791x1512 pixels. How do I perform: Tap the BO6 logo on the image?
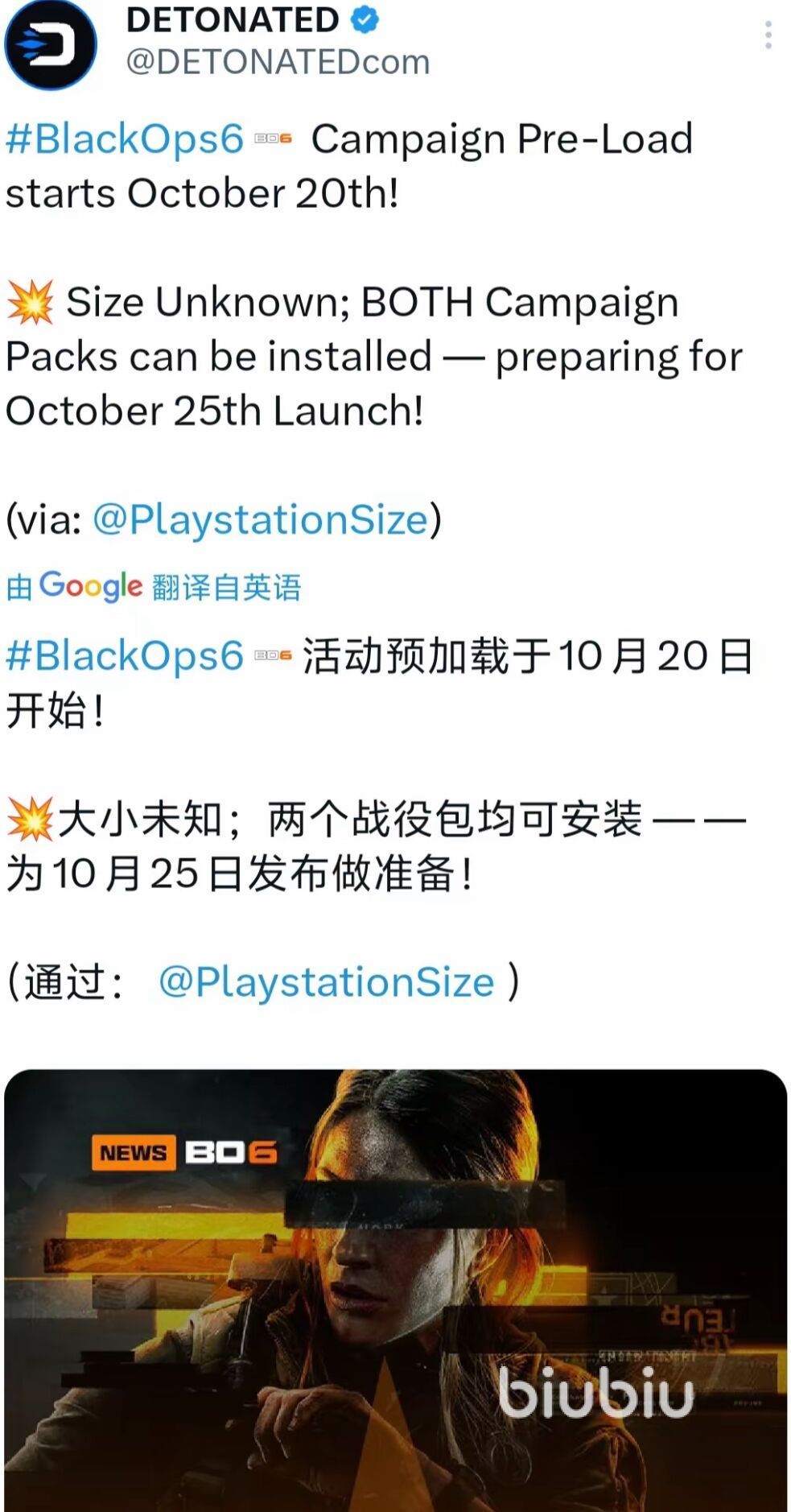pyautogui.click(x=231, y=1153)
